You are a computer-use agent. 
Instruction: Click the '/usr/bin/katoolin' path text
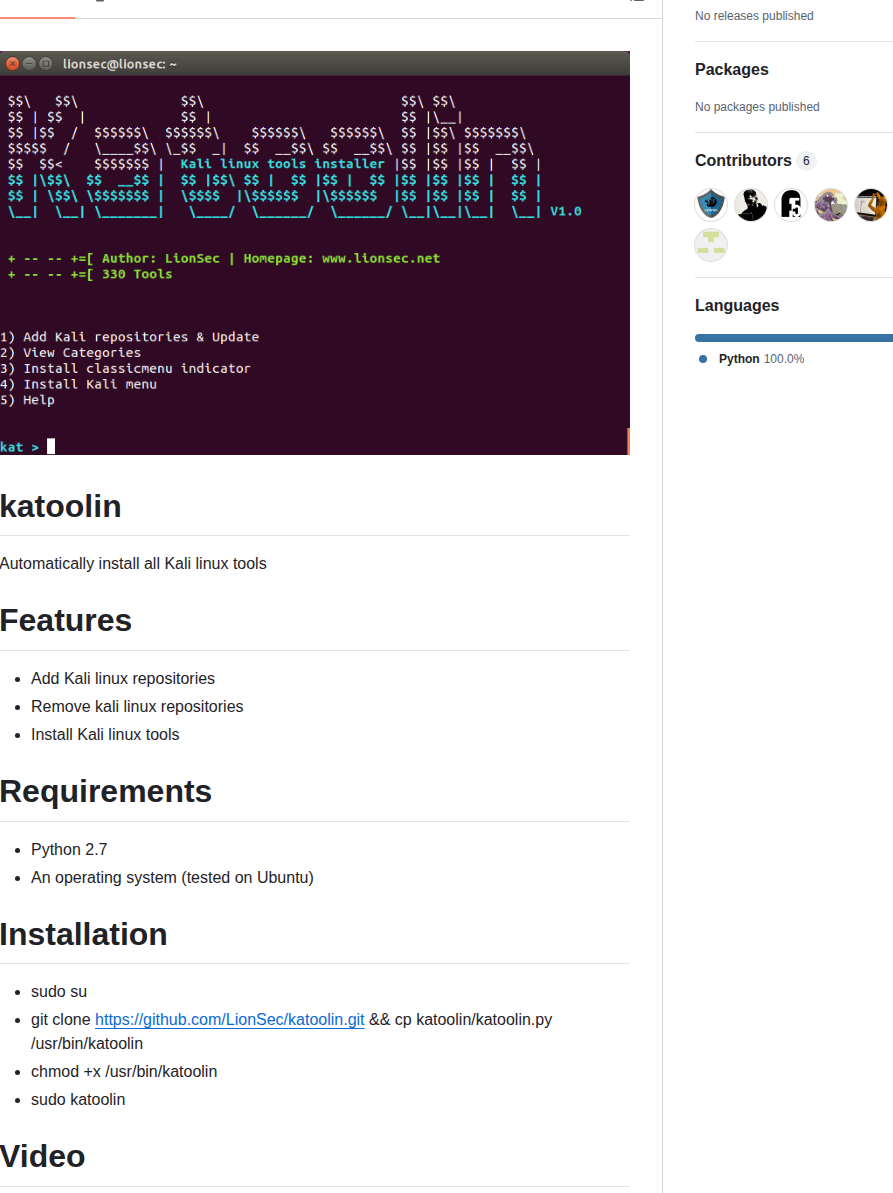pos(87,1044)
